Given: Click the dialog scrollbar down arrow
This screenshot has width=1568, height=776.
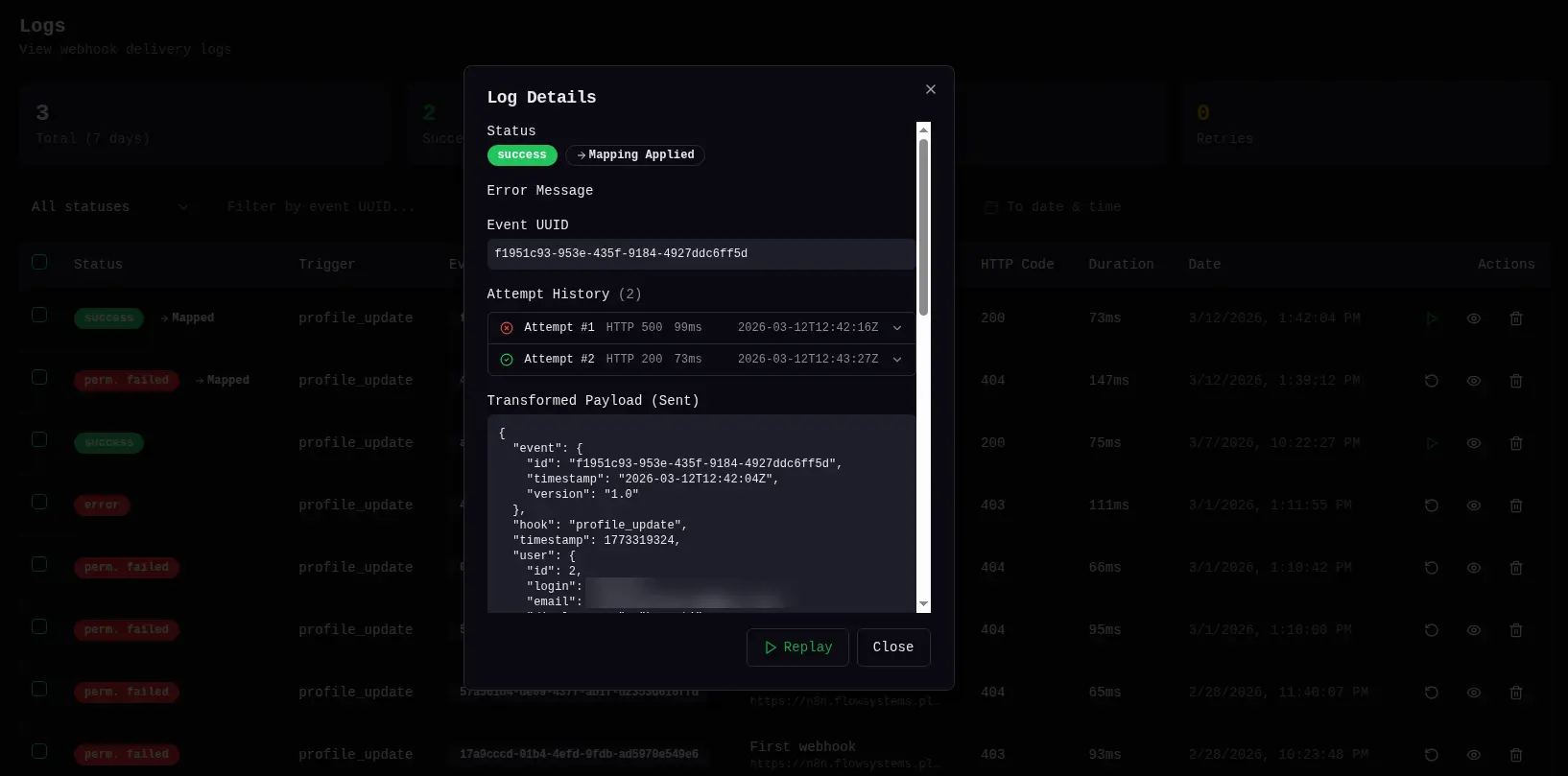Looking at the screenshot, I should (923, 604).
